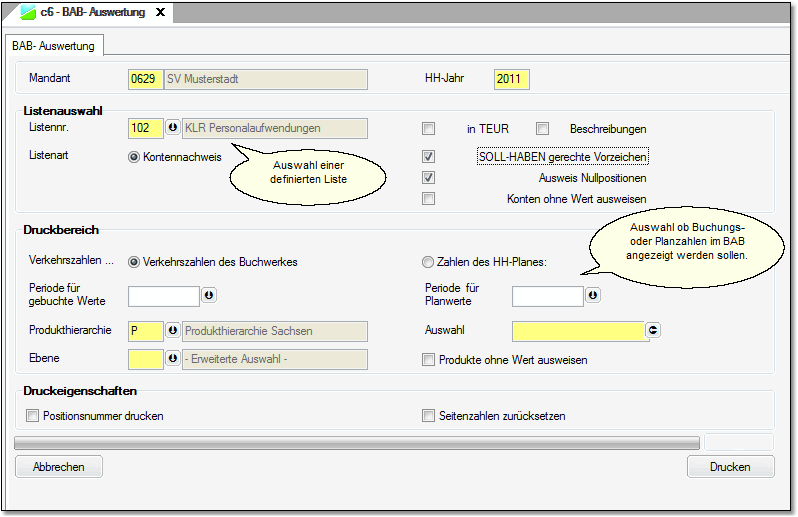This screenshot has height=517, width=798.
Task: Toggle the Beschreibungen checkbox
Action: click(x=543, y=129)
